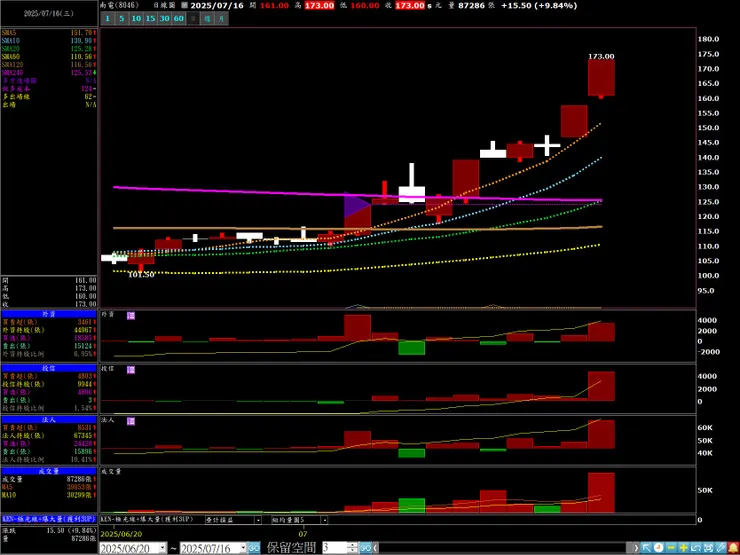The width and height of the screenshot is (740, 555).
Task: Open settings icon in 投信 panel
Action: point(131,370)
